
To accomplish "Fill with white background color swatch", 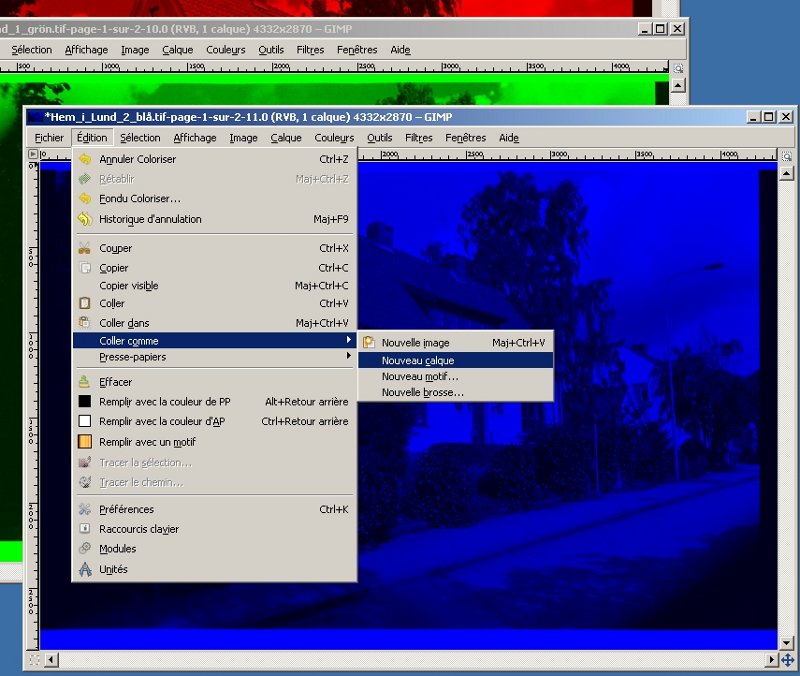I will [85, 422].
